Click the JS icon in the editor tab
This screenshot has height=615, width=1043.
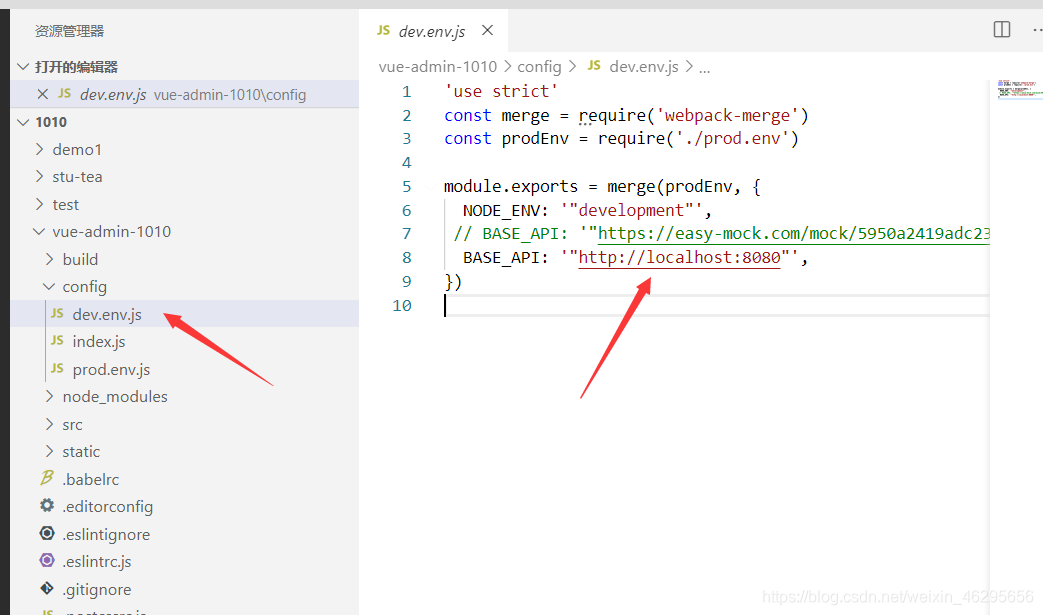click(x=383, y=30)
